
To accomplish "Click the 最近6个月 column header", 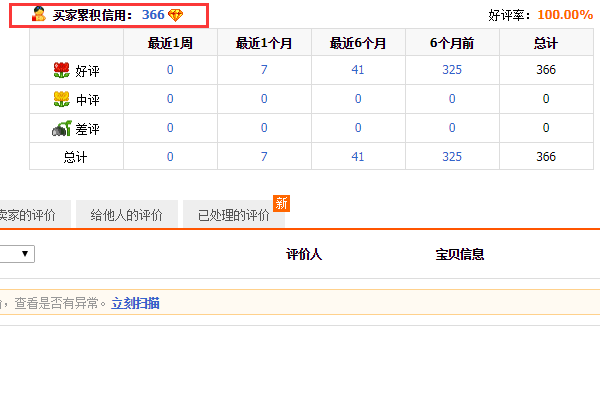I will [x=358, y=43].
